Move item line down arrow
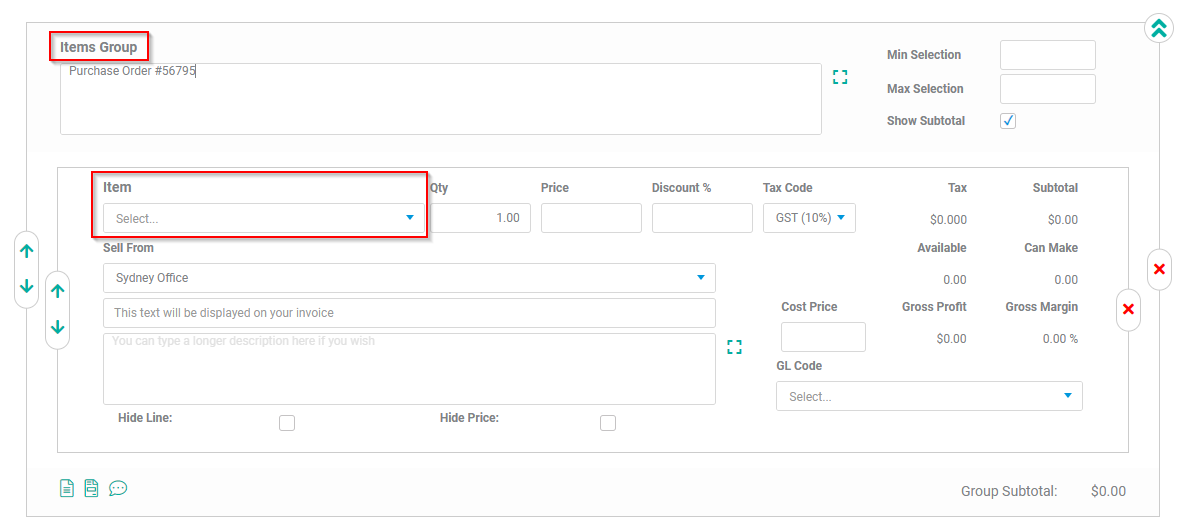Image resolution: width=1182 pixels, height=529 pixels. click(58, 327)
